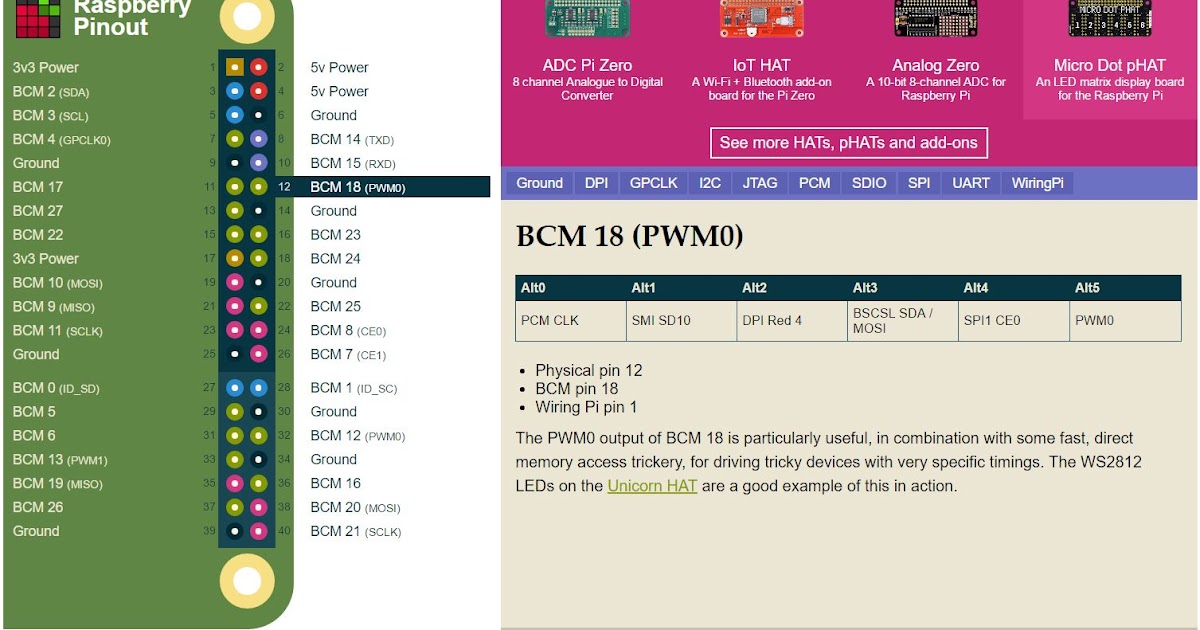Select pin 17 3v3 Power dot

click(234, 258)
